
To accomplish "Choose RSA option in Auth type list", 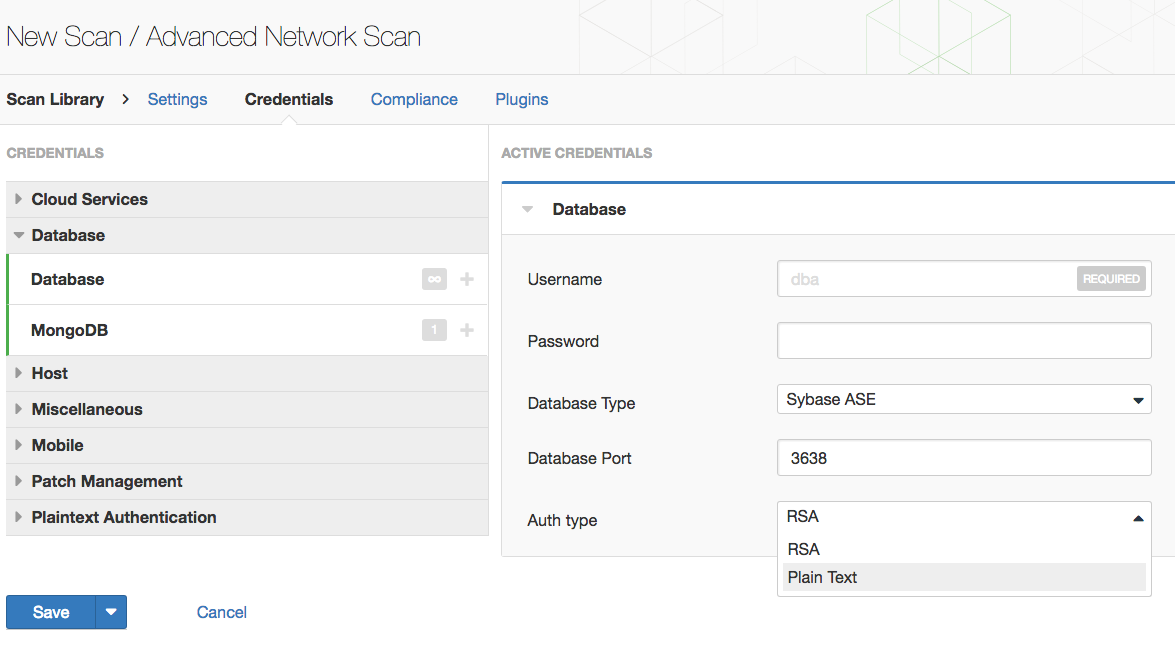I will click(964, 549).
